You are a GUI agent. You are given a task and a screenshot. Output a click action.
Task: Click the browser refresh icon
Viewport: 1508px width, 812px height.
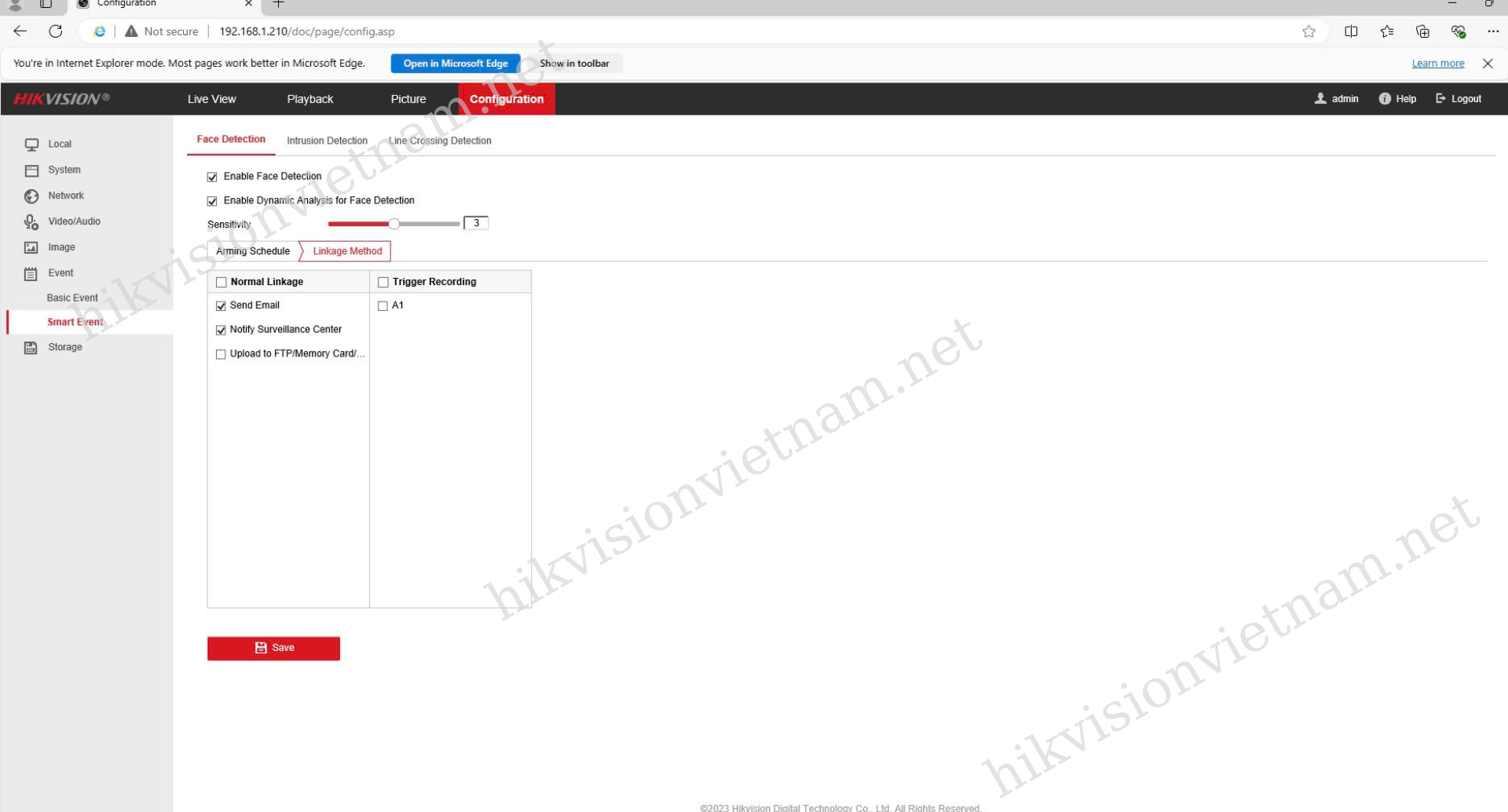click(x=56, y=31)
